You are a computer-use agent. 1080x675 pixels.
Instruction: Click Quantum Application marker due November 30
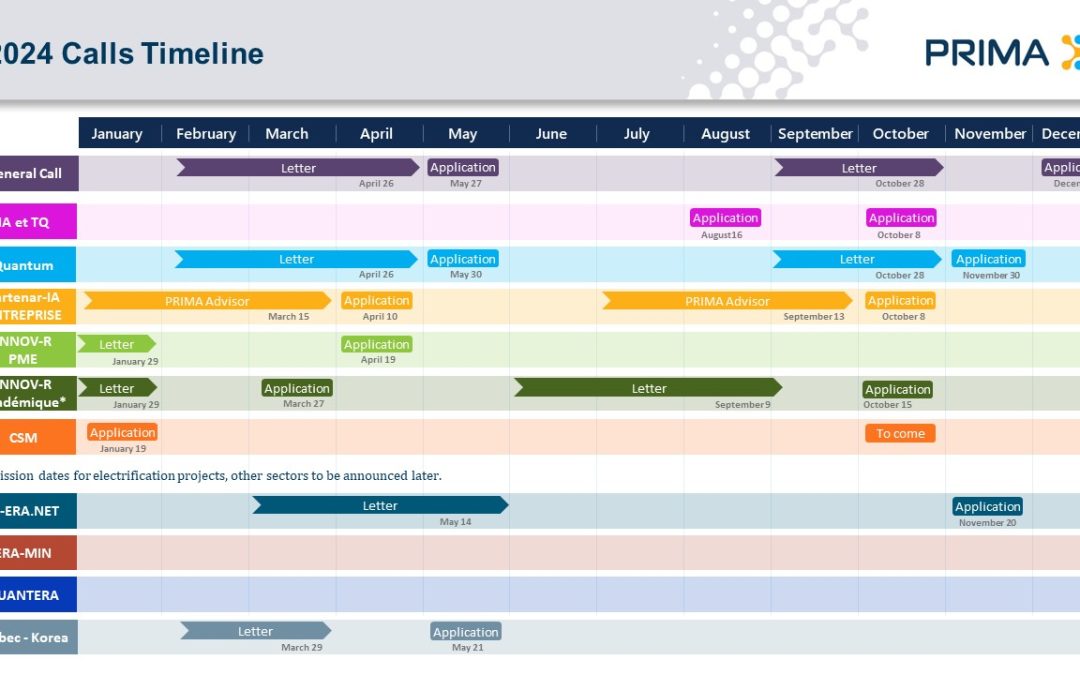(988, 259)
